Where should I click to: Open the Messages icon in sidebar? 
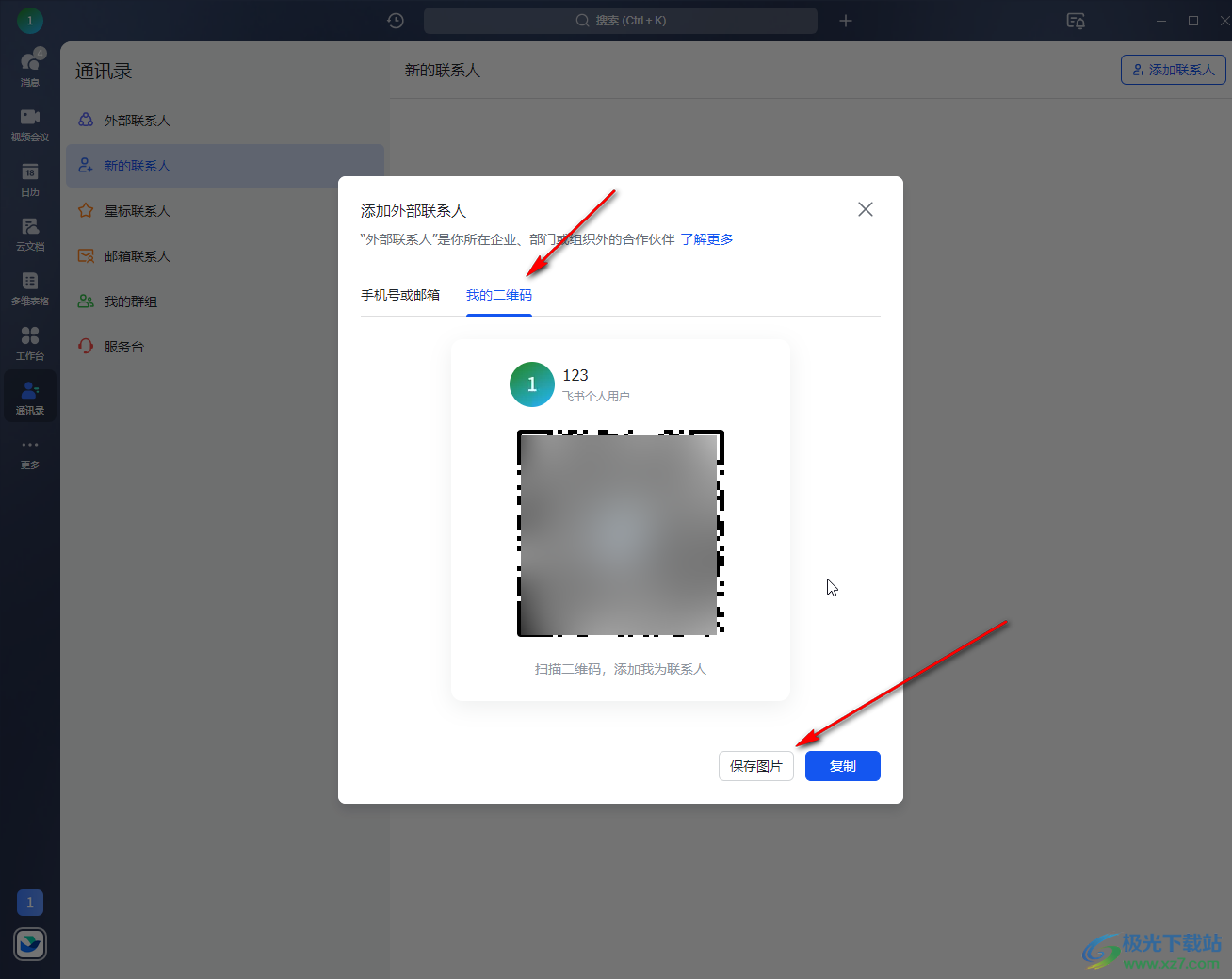pos(30,67)
